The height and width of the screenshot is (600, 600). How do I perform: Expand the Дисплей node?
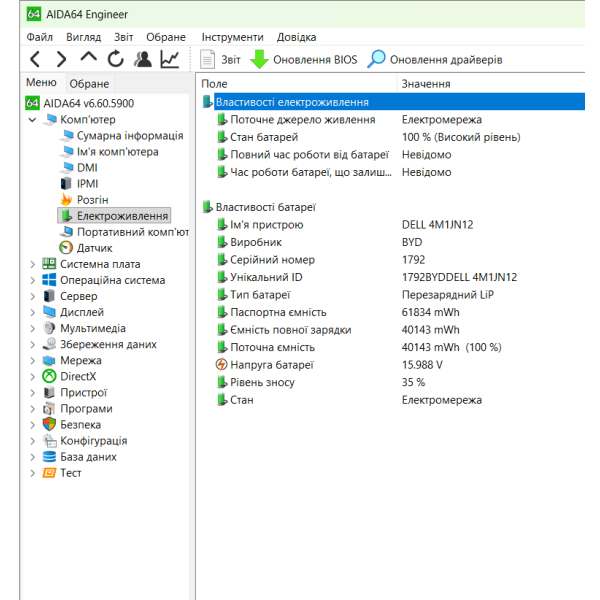33,313
